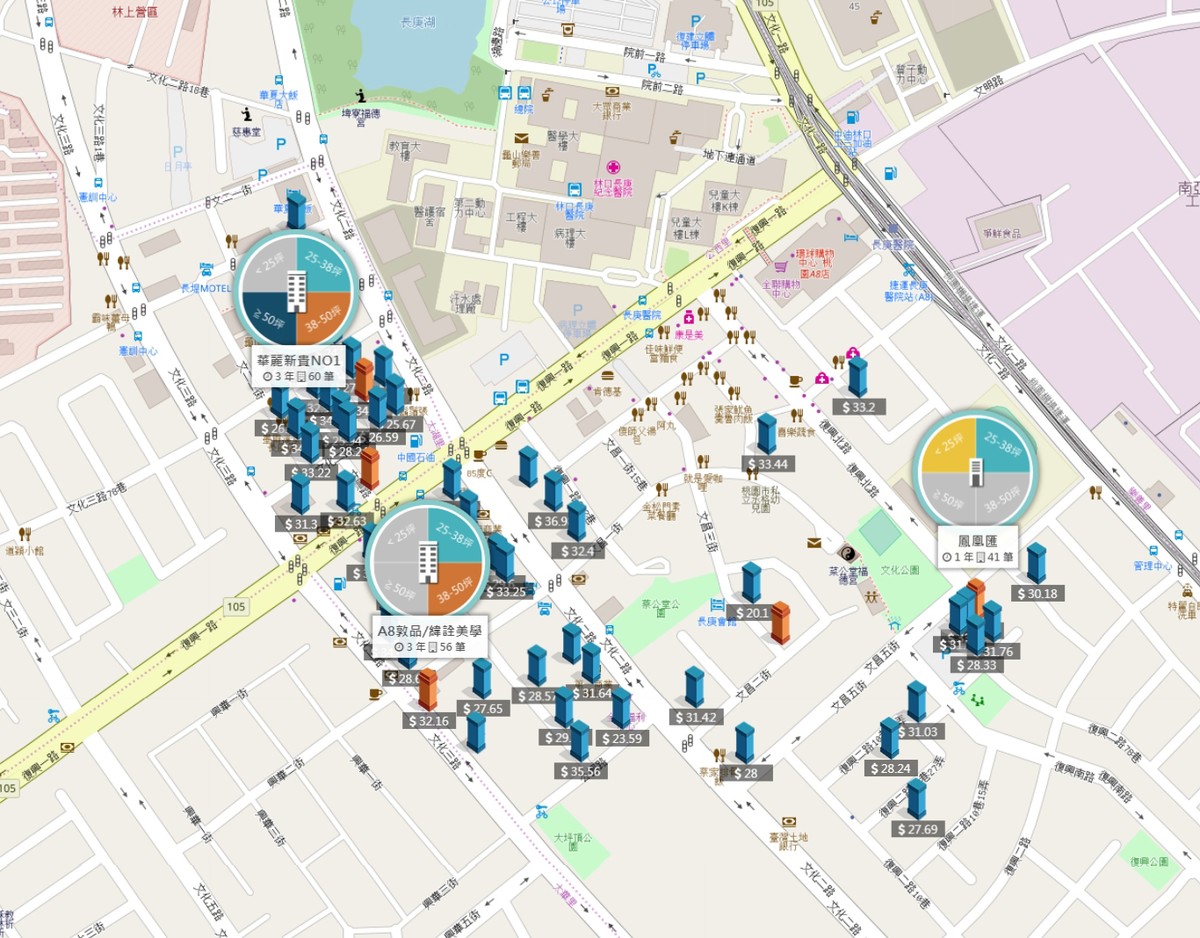Click the center building icon of A8敦品/緯詮美學 chart
This screenshot has height=938, width=1200.
(x=428, y=562)
